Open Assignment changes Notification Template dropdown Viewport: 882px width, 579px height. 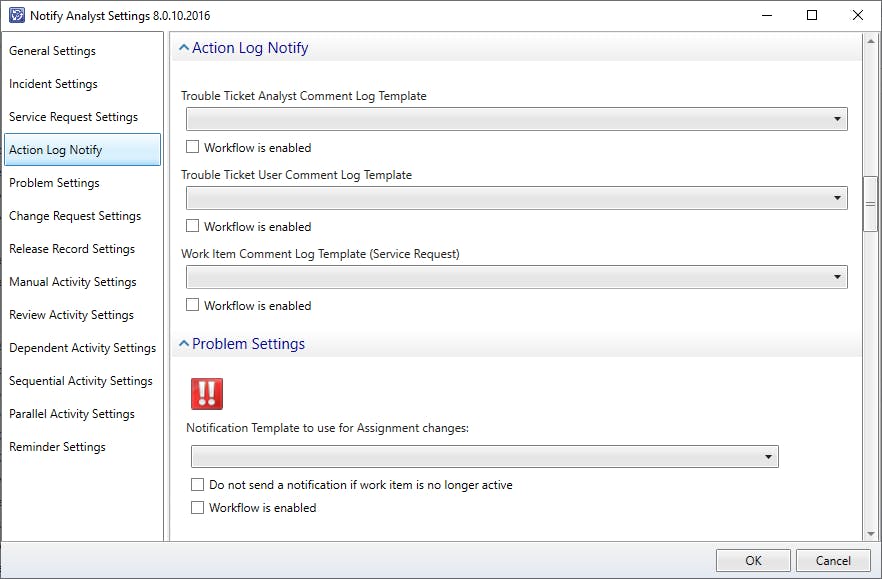(484, 457)
